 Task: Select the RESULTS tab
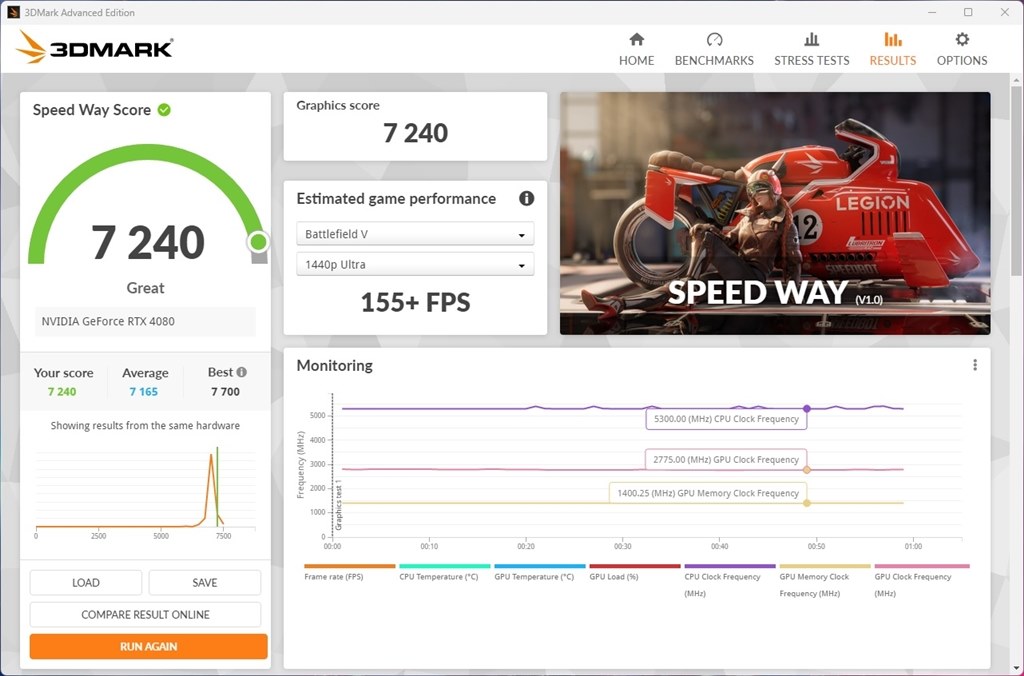coord(893,50)
